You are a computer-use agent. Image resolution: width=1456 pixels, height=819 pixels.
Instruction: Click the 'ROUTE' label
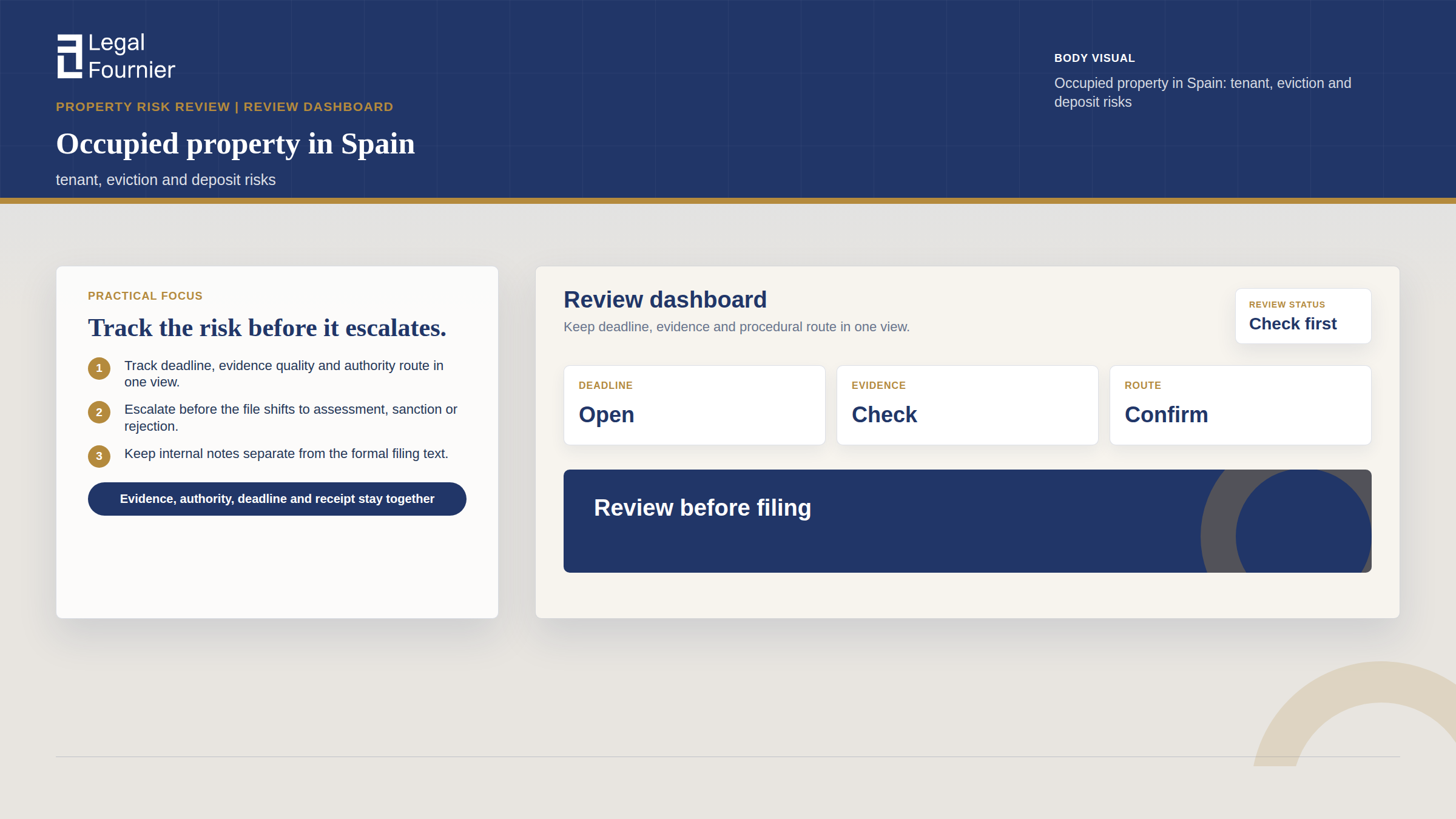pos(1143,385)
